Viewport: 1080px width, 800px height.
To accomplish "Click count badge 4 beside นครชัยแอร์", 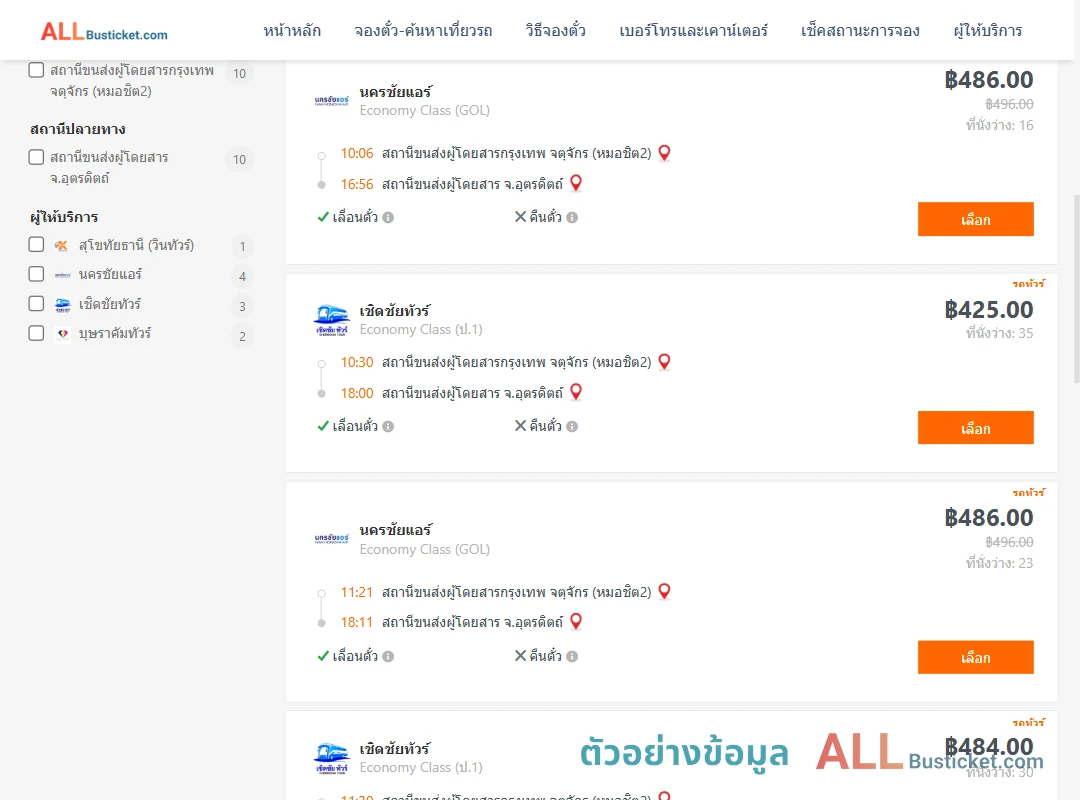I will click(x=242, y=276).
